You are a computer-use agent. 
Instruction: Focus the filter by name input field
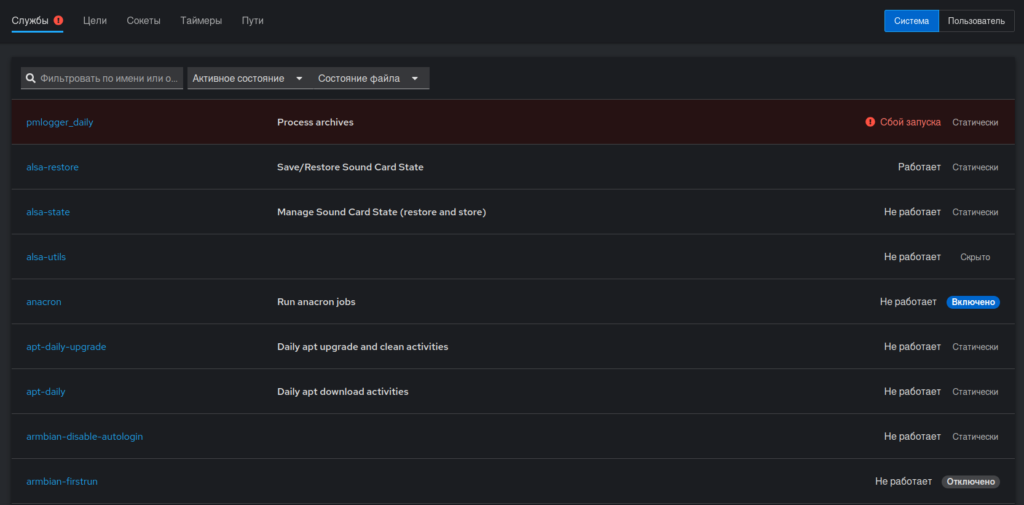pyautogui.click(x=102, y=78)
